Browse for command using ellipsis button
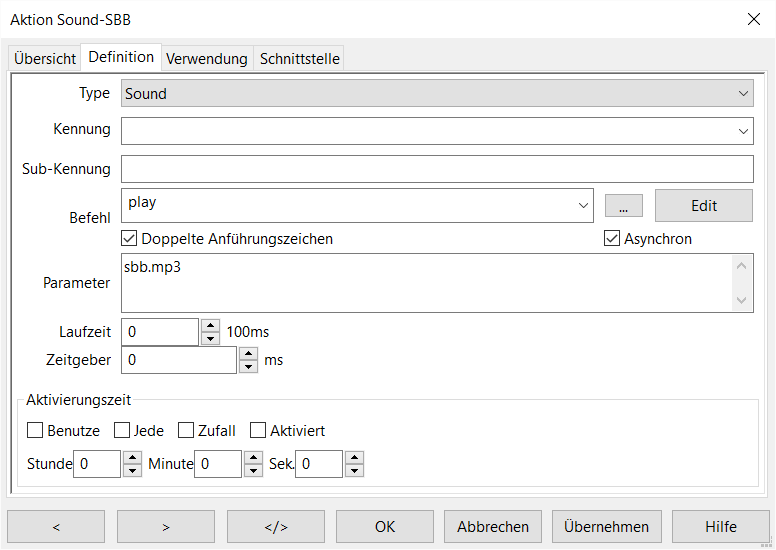776x550 pixels. (x=624, y=206)
